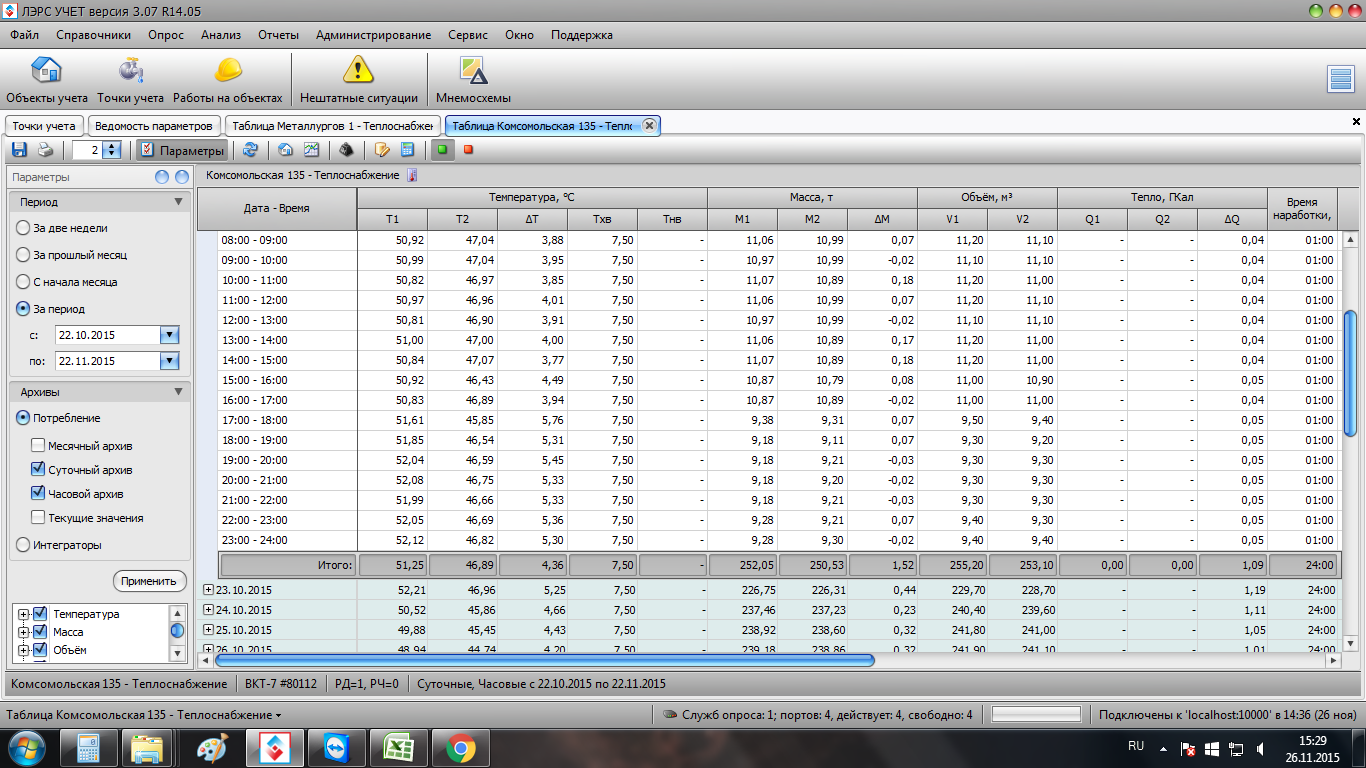Open start date 22.10.2015 dropdown arrow
The image size is (1366, 768).
point(169,335)
